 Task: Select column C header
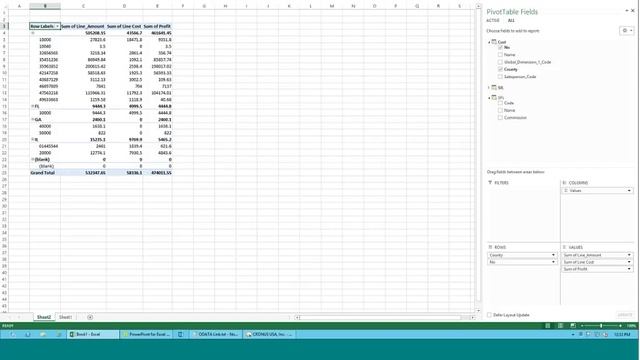pos(83,6)
